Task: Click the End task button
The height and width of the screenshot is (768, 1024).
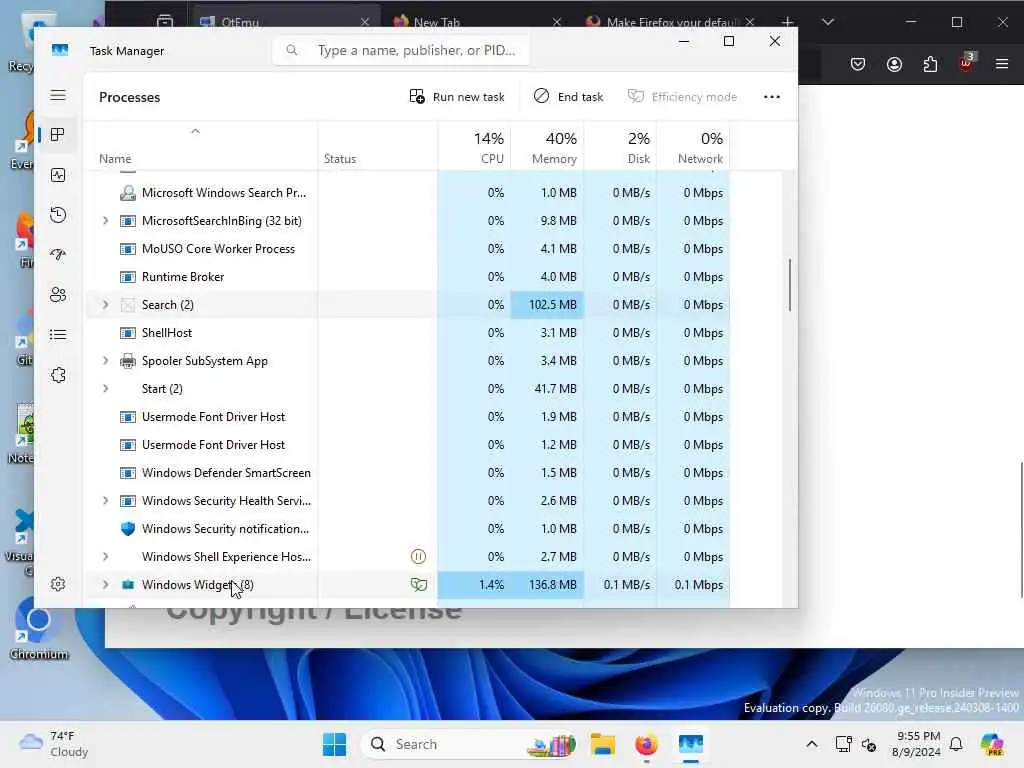Action: (568, 97)
